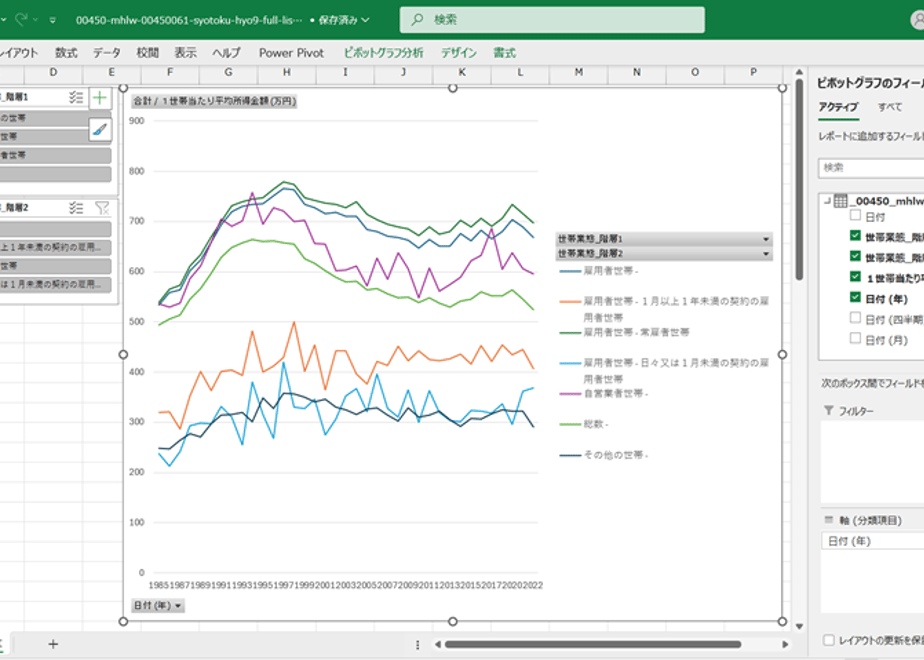
Task: Click the Redo arrow icon in title bar
Action: pos(21,19)
